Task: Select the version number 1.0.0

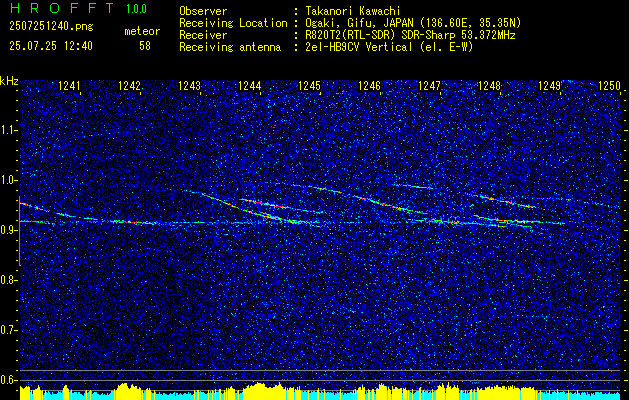Action: click(136, 9)
